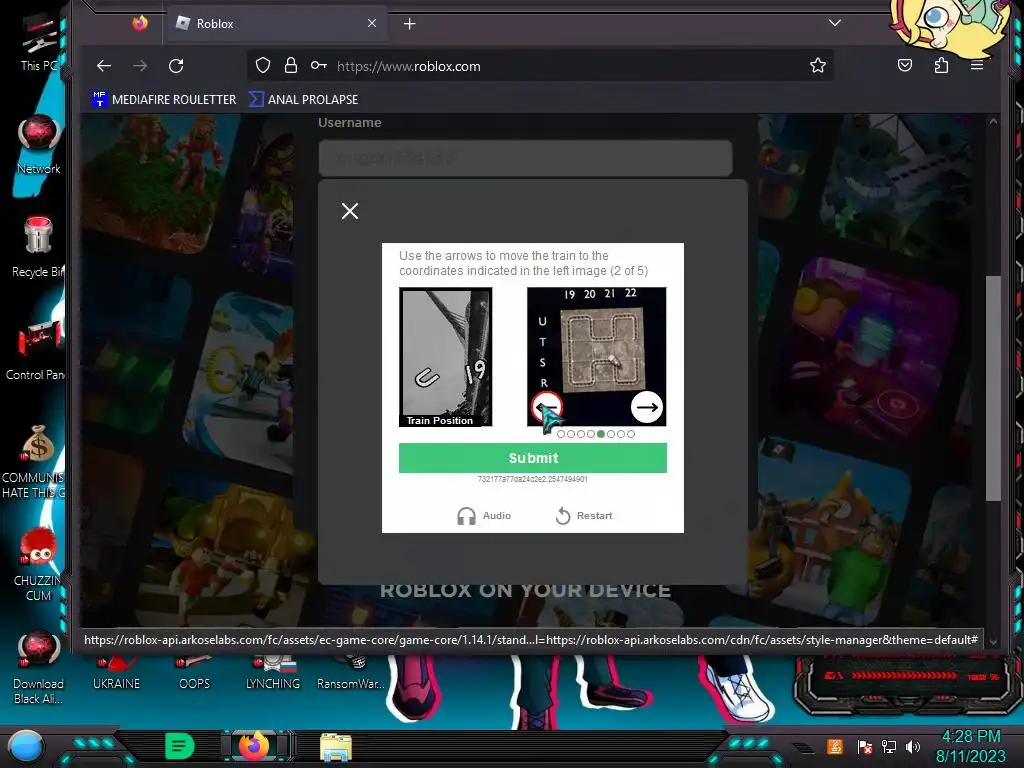Screen dimensions: 1024x768
Task: Click the Username input field
Action: [525, 158]
